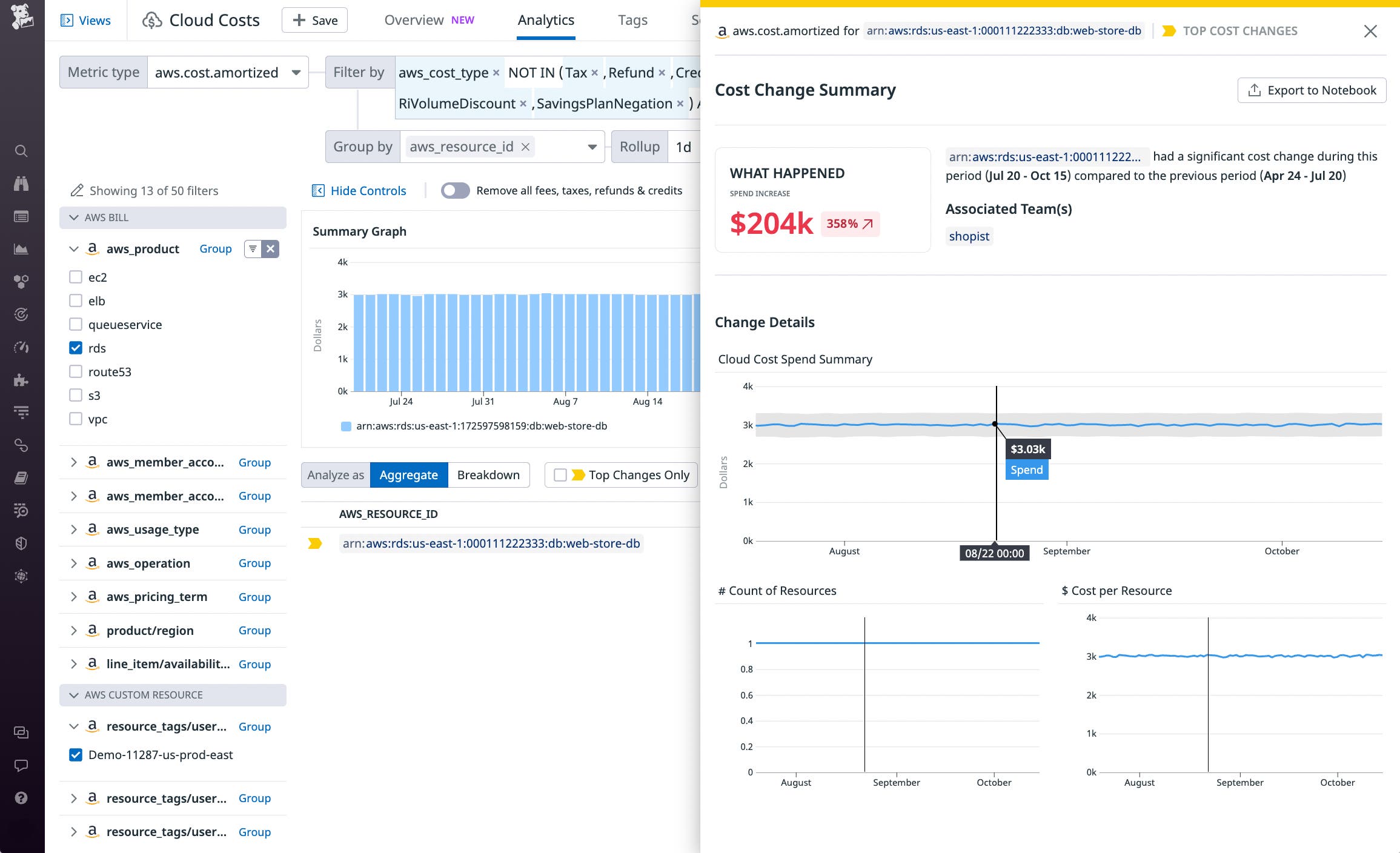1400x853 pixels.
Task: Switch to the Analytics tab
Action: coord(545,20)
